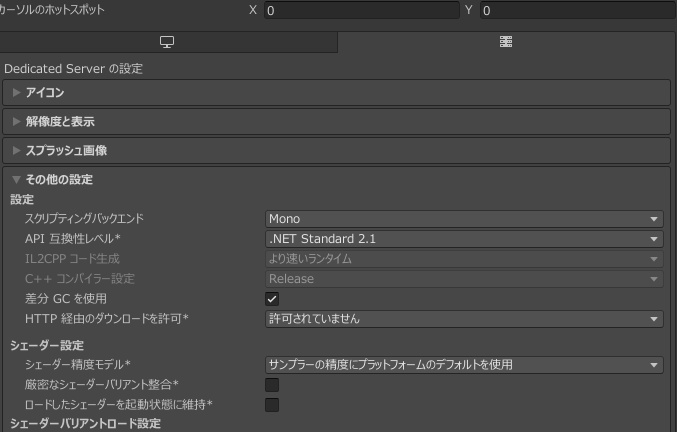Click the シェーダーバリアントロード設定 heading
Viewport: 677px width, 432px height.
point(85,424)
